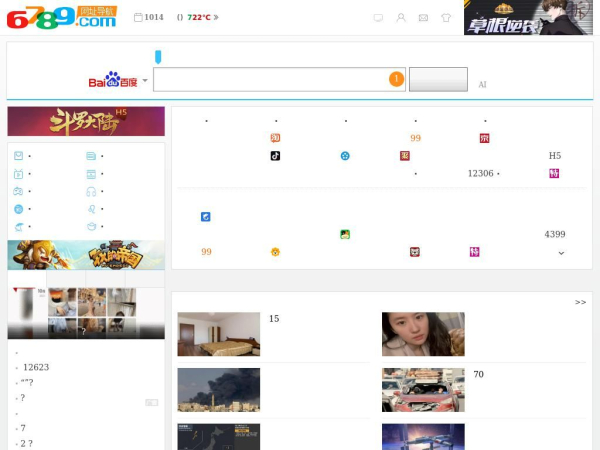Click the Leo zodiac horoscope icon
Image resolution: width=600 pixels, height=450 pixels.
coord(91,209)
